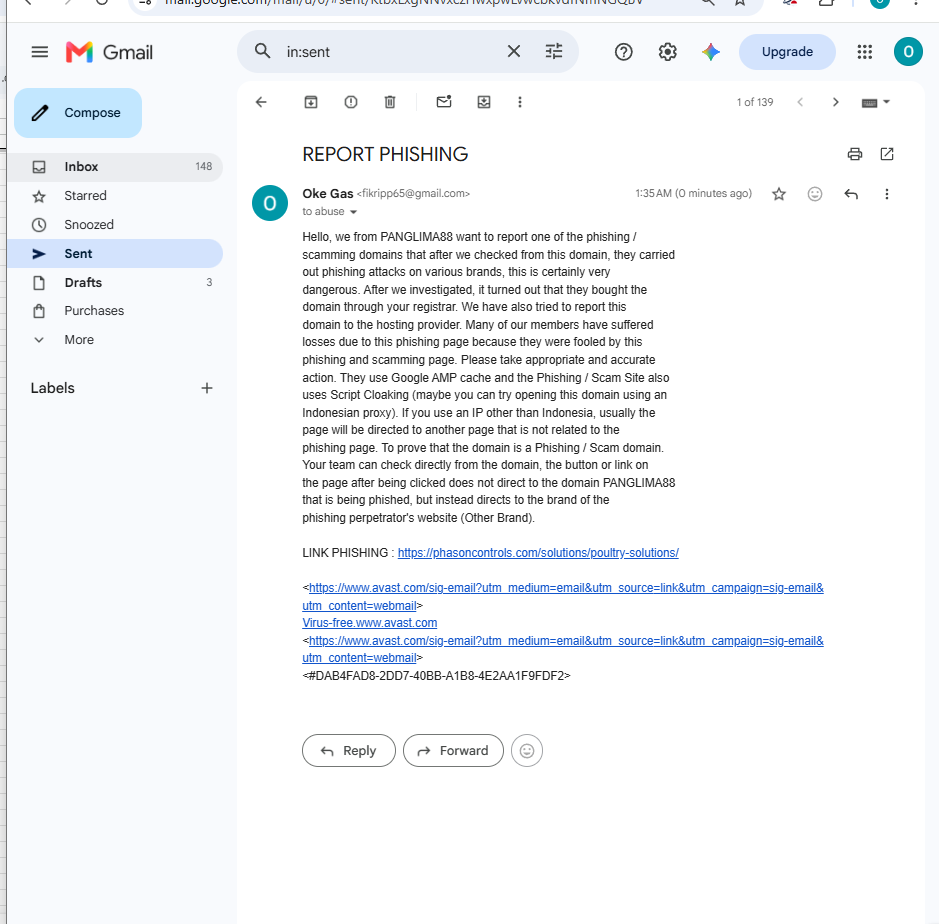Mark the email as unread

444,102
